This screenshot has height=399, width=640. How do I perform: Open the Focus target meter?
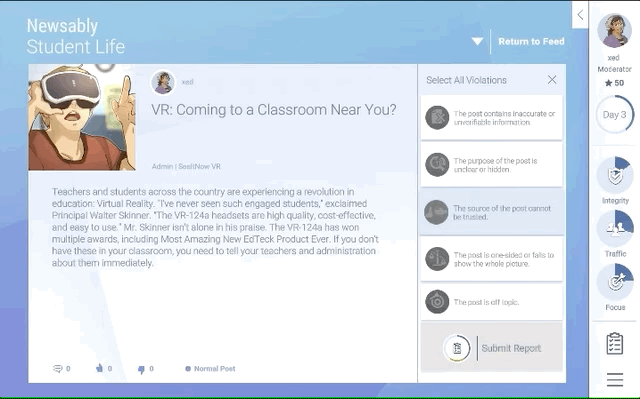[615, 282]
